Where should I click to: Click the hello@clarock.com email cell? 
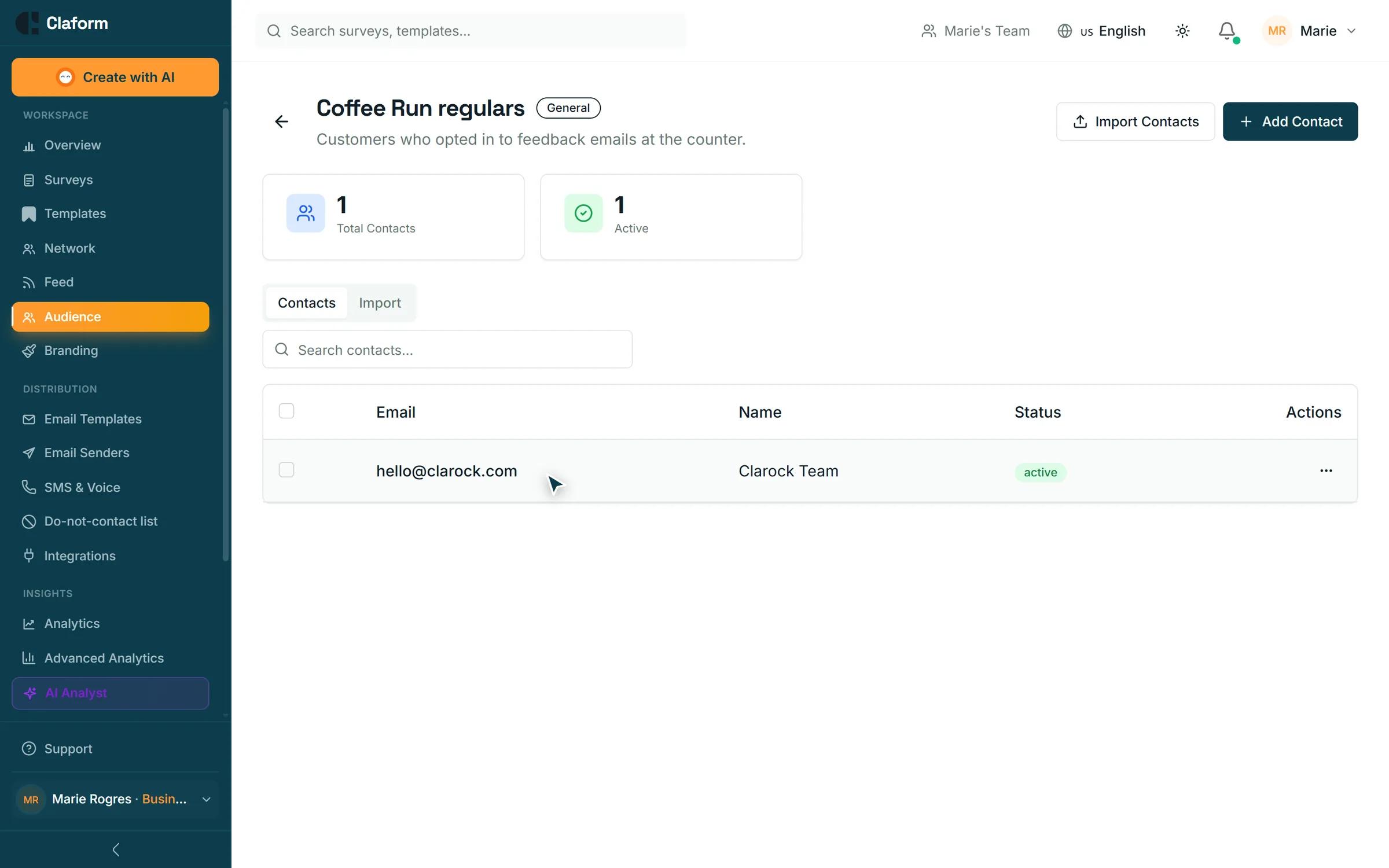coord(446,471)
